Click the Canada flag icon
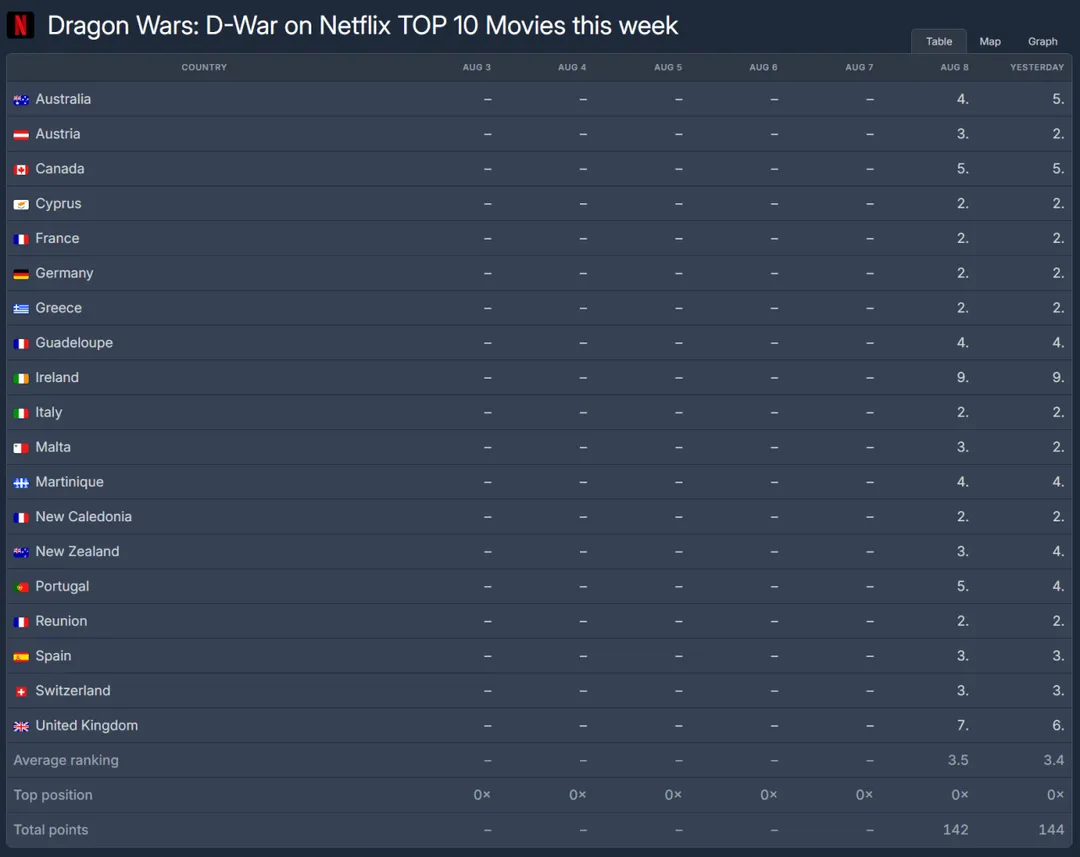1080x857 pixels. pyautogui.click(x=21, y=169)
